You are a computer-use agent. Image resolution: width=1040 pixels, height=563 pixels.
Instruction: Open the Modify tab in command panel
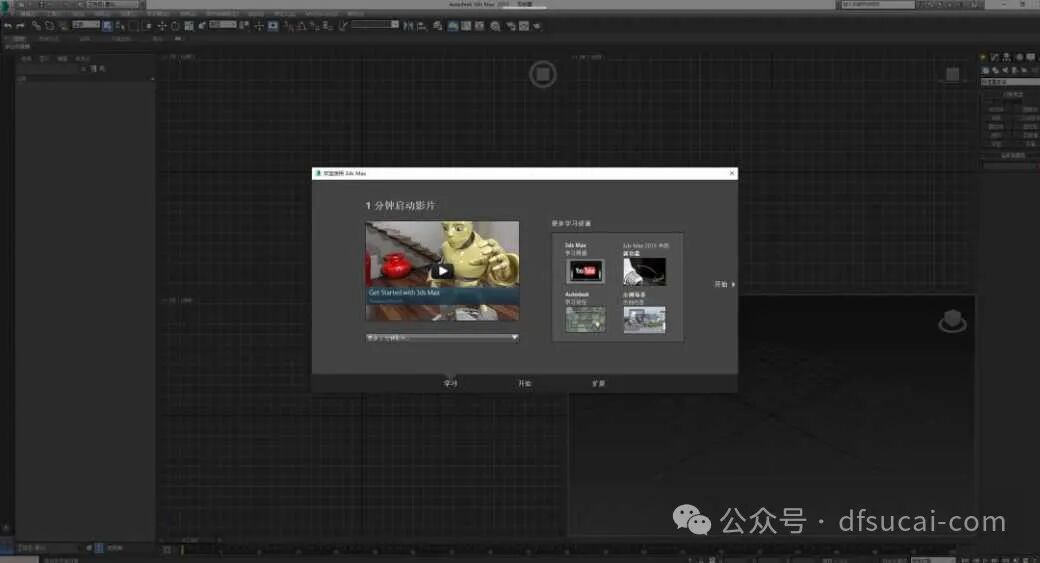994,57
